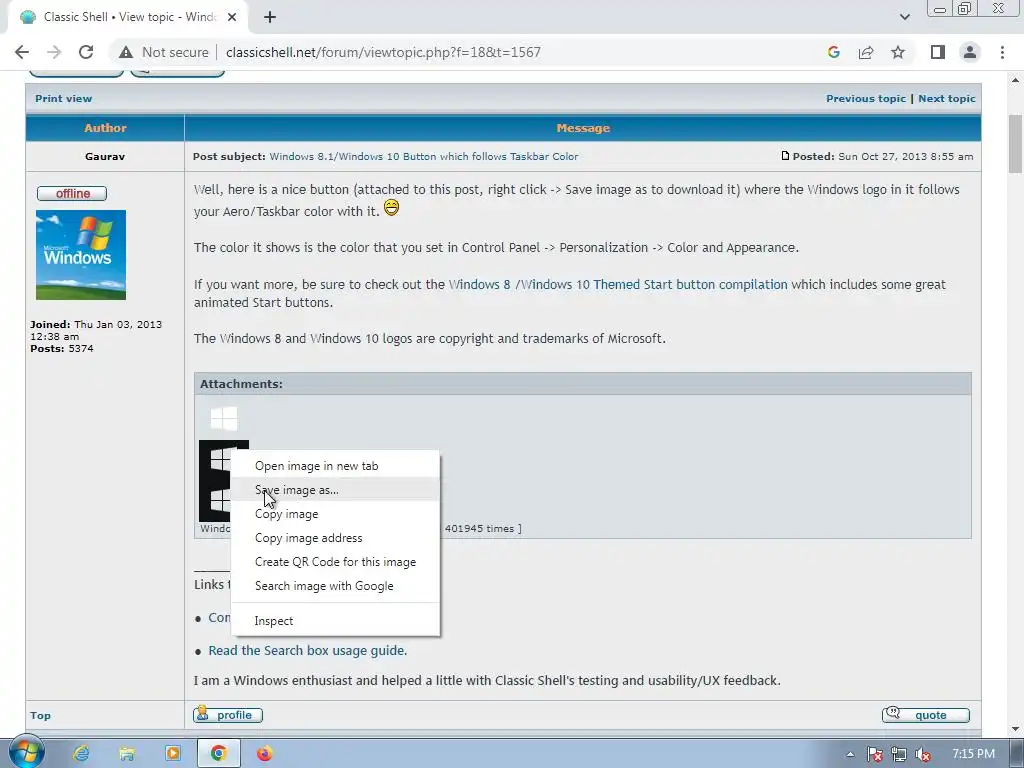Click the page scrollbar up arrow

click(x=1016, y=80)
